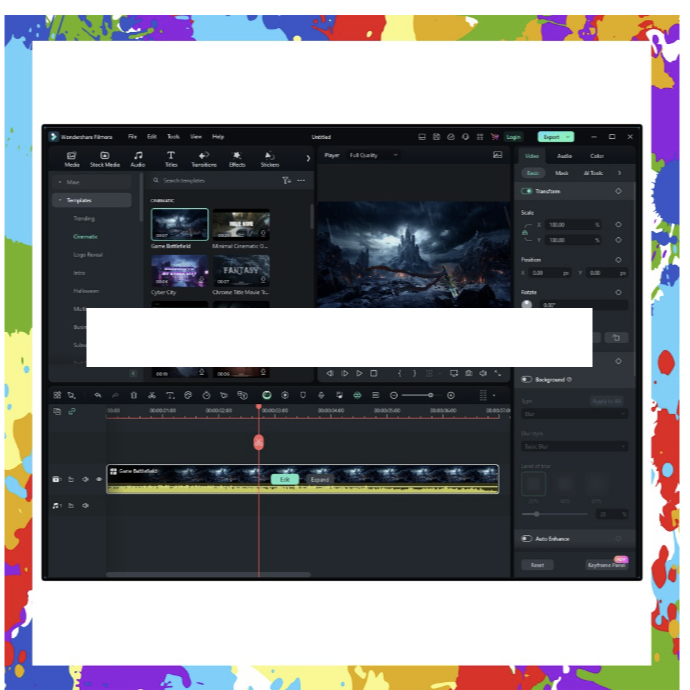
Task: Select the Cyber City template thumbnail
Action: click(180, 271)
